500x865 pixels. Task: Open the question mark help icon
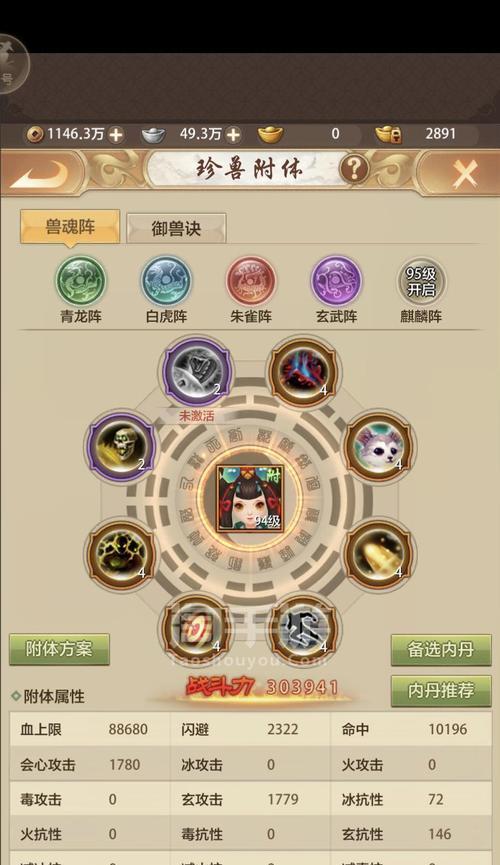[354, 169]
